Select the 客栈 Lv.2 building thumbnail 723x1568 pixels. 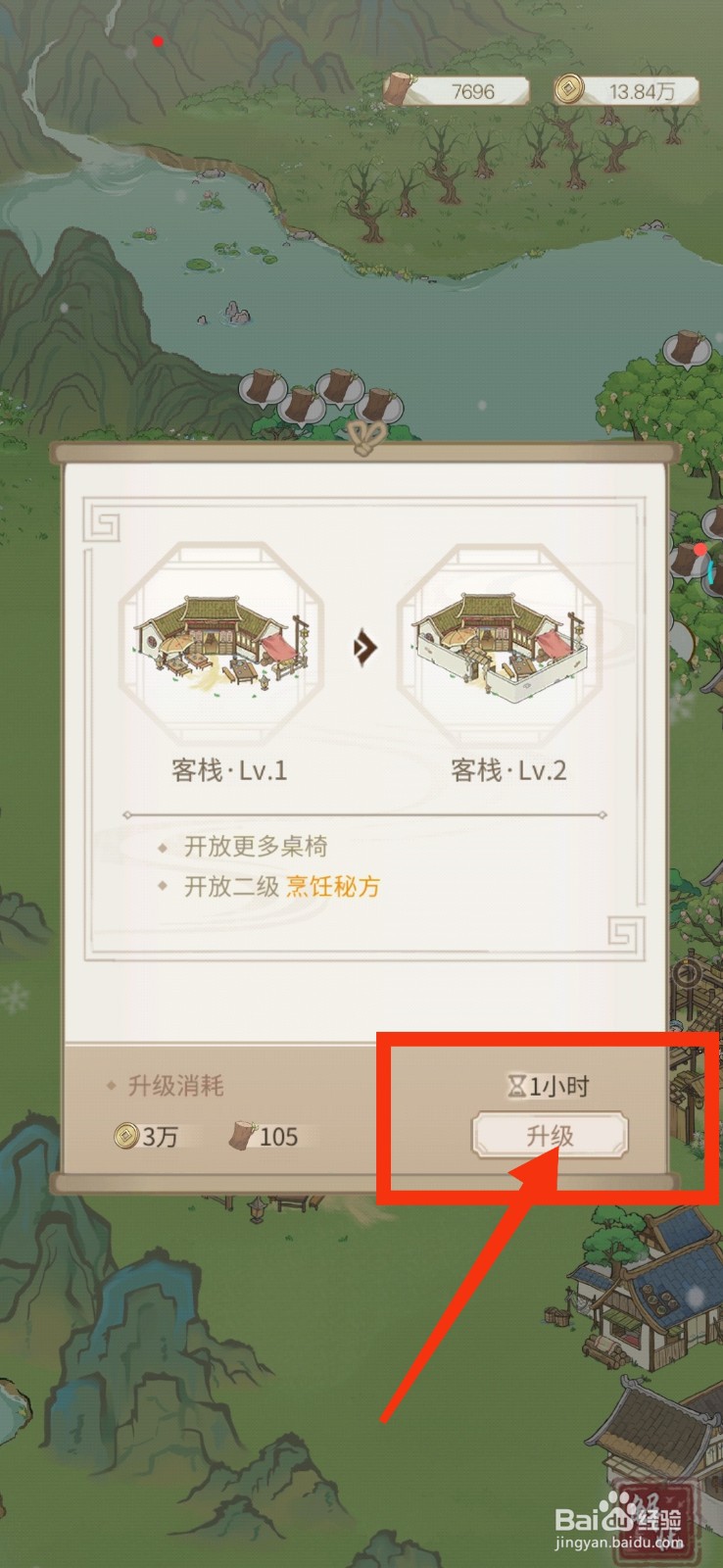[499, 646]
